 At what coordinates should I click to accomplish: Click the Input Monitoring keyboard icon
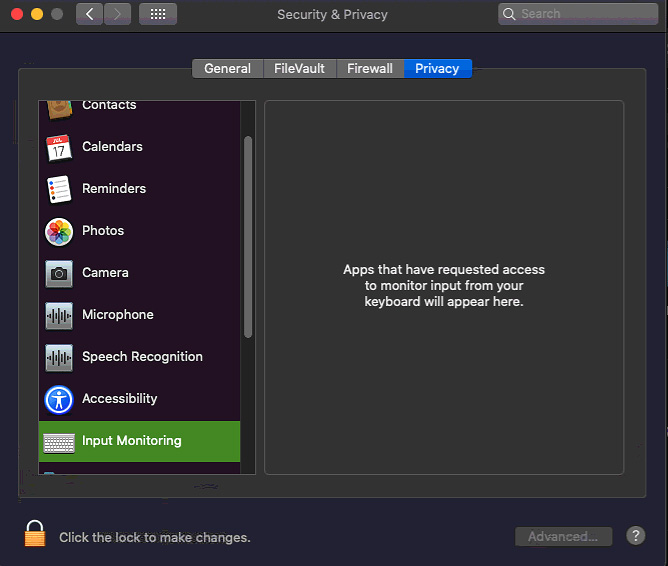coord(59,443)
